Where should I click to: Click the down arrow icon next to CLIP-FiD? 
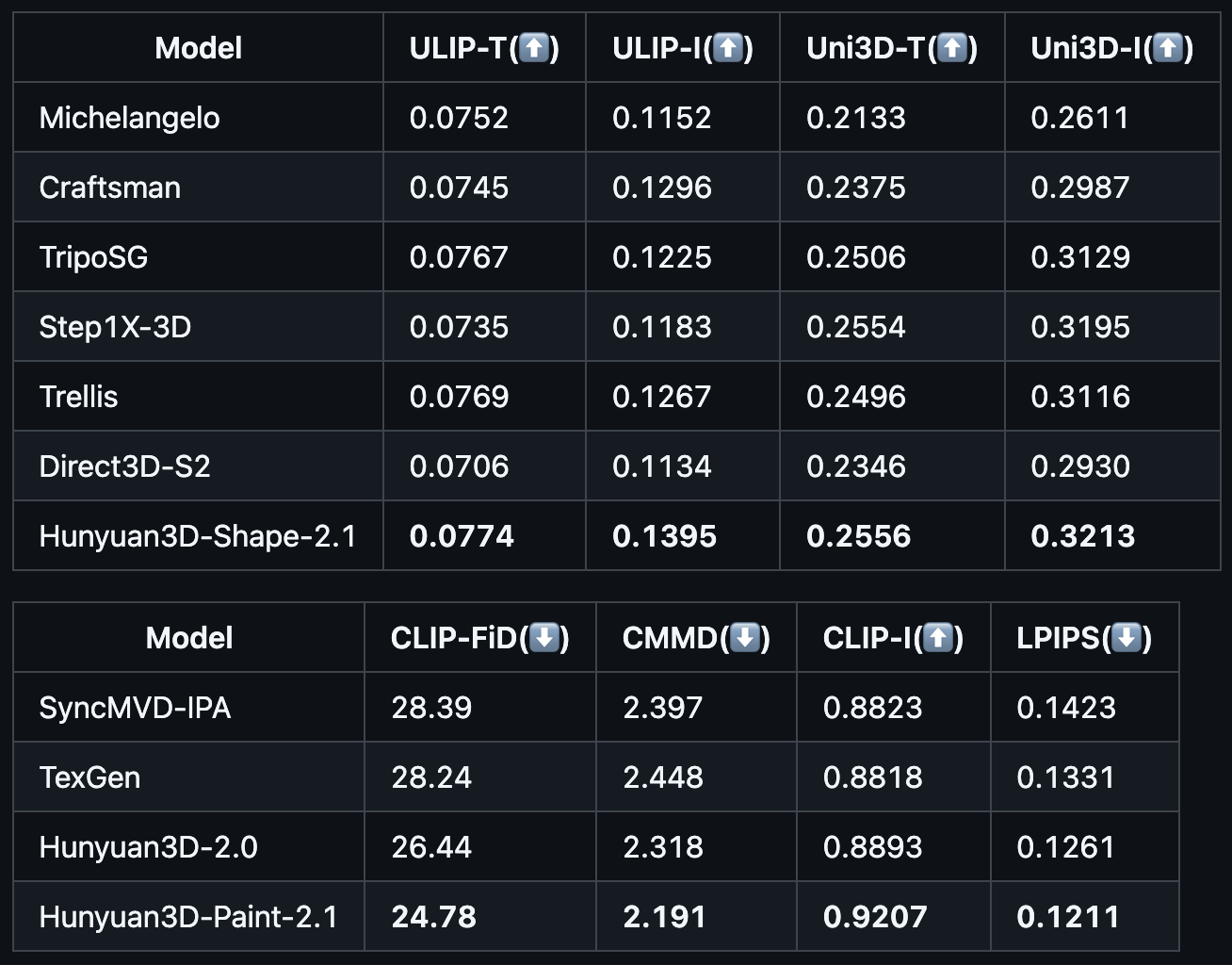coord(543,638)
